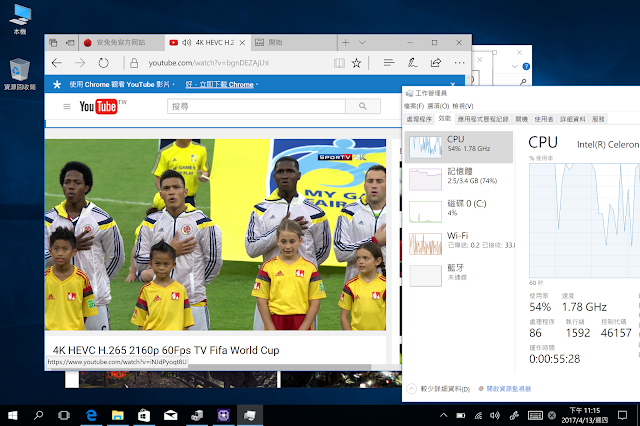Viewport: 640px width, 426px height.
Task: Open the 使用者 tab in Task Manager
Action: (x=544, y=119)
